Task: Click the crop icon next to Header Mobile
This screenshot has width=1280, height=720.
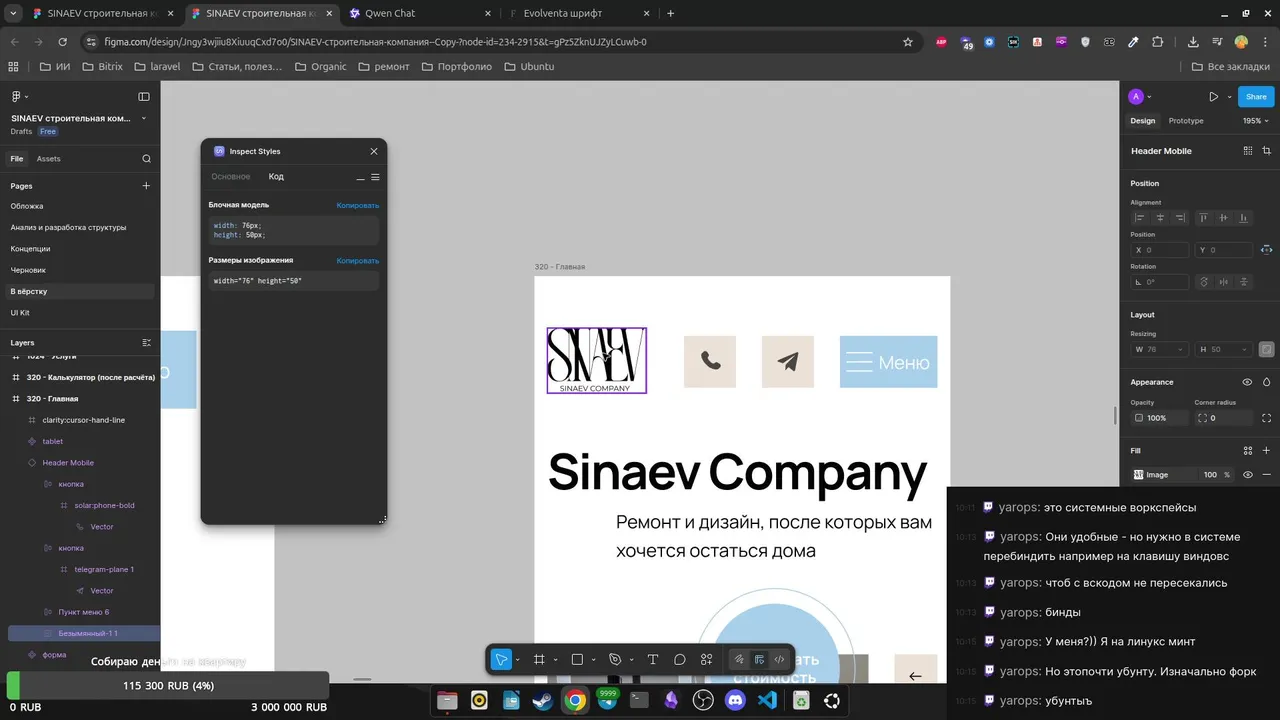Action: coord(1267,151)
